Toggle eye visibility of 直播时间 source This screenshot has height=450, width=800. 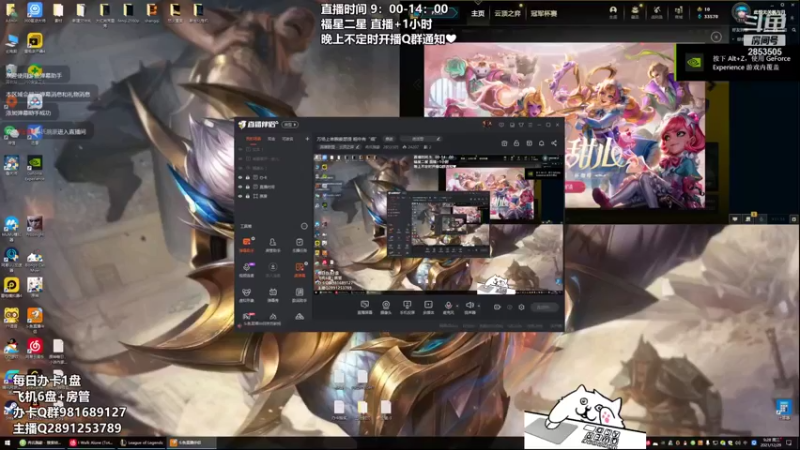coord(240,187)
